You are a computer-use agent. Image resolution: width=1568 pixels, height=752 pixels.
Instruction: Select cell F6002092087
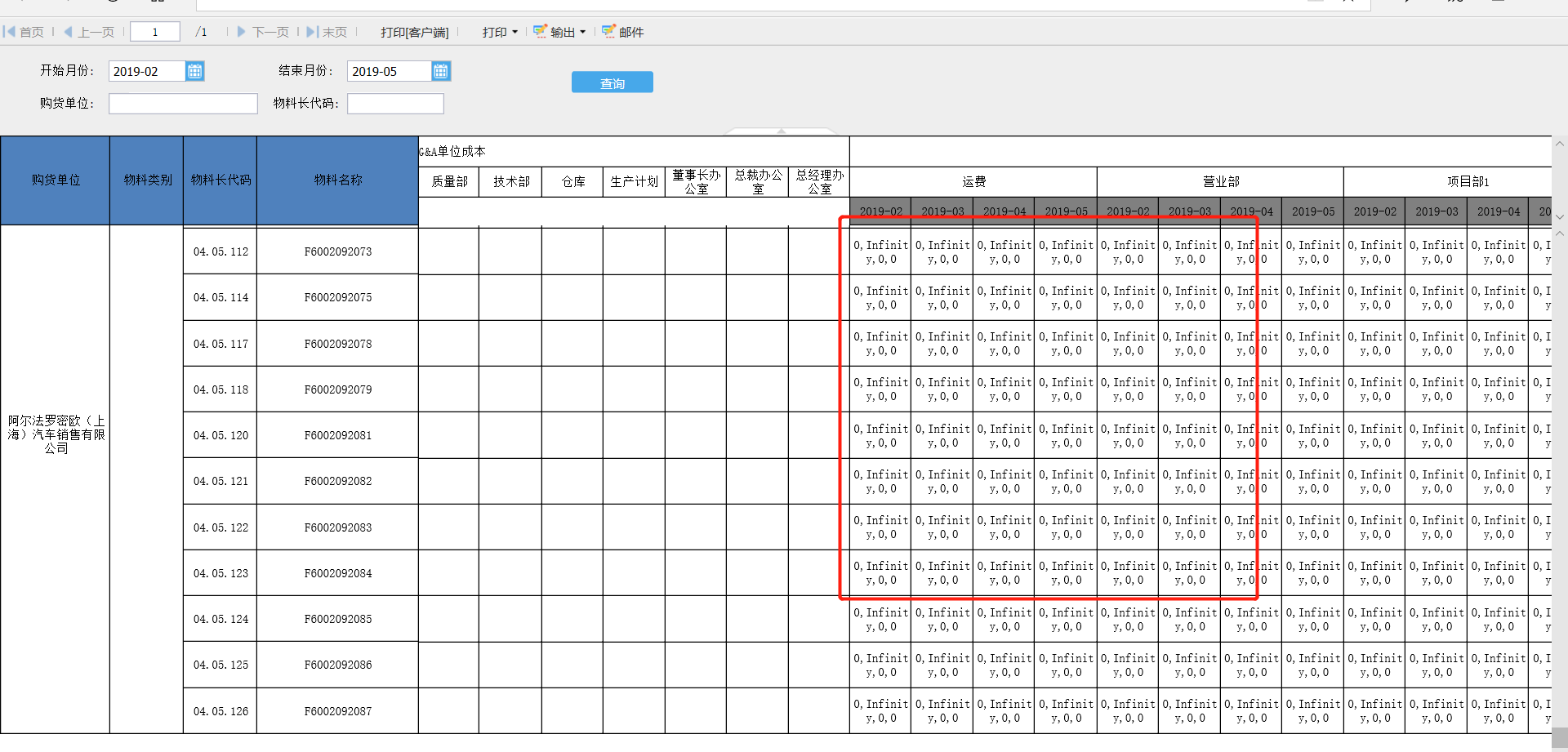(x=337, y=711)
